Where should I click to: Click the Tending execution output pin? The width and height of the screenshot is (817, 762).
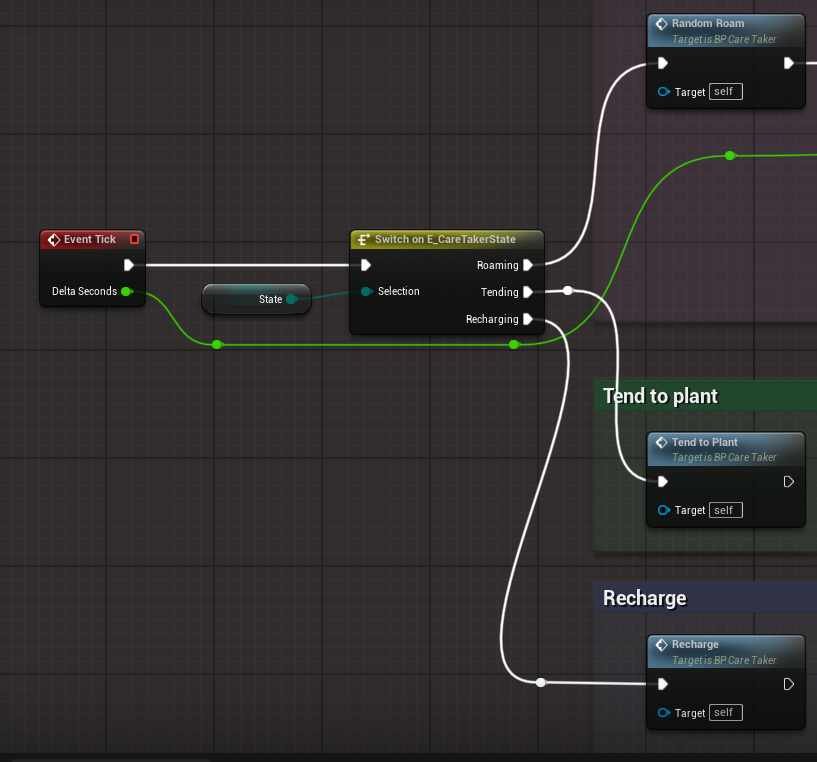point(528,292)
